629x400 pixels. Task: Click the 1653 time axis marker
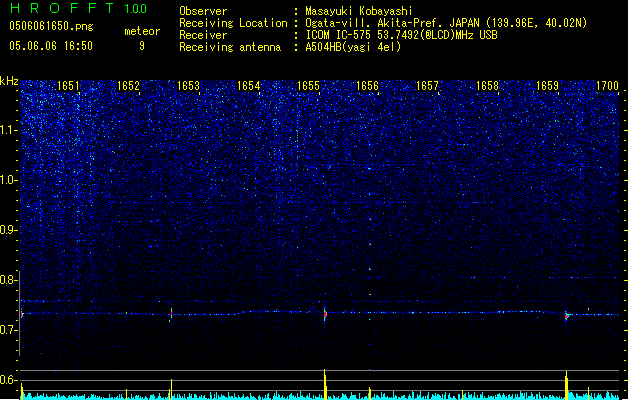189,86
